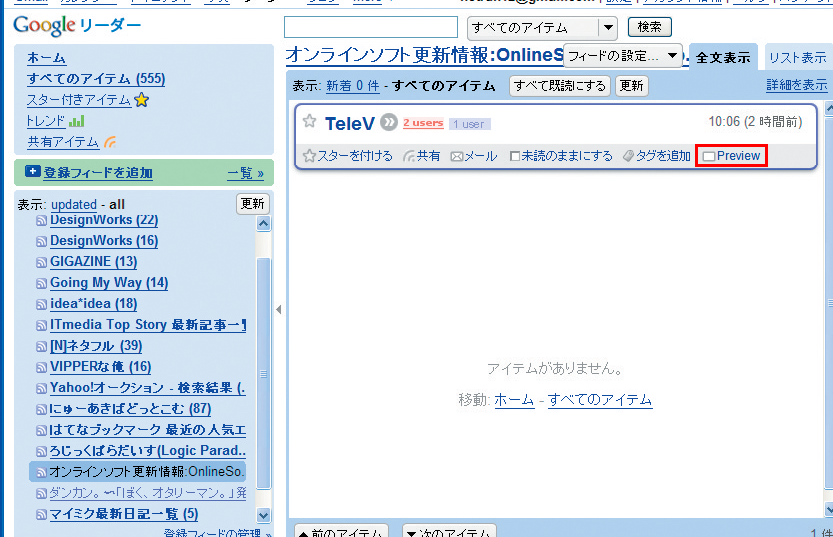Click feed icon beside DesignWorks (16)
833x537 pixels.
pyautogui.click(x=41, y=242)
